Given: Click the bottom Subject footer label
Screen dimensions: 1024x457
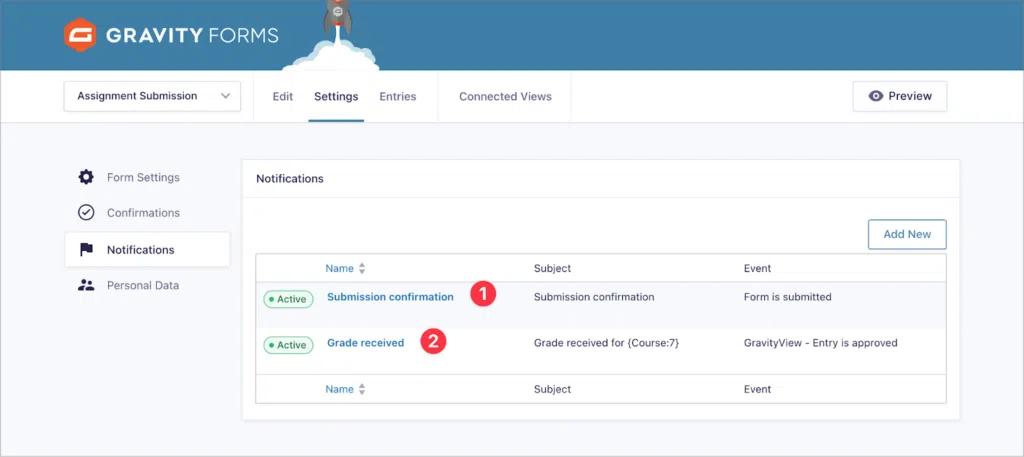Looking at the screenshot, I should (x=552, y=389).
